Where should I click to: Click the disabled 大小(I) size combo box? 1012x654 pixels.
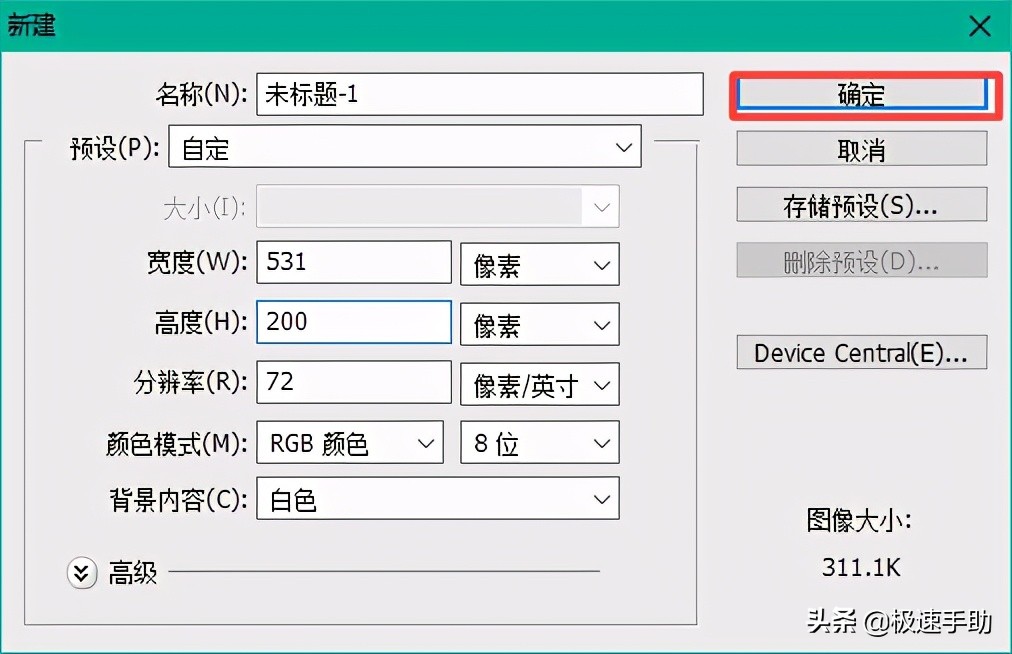point(437,206)
